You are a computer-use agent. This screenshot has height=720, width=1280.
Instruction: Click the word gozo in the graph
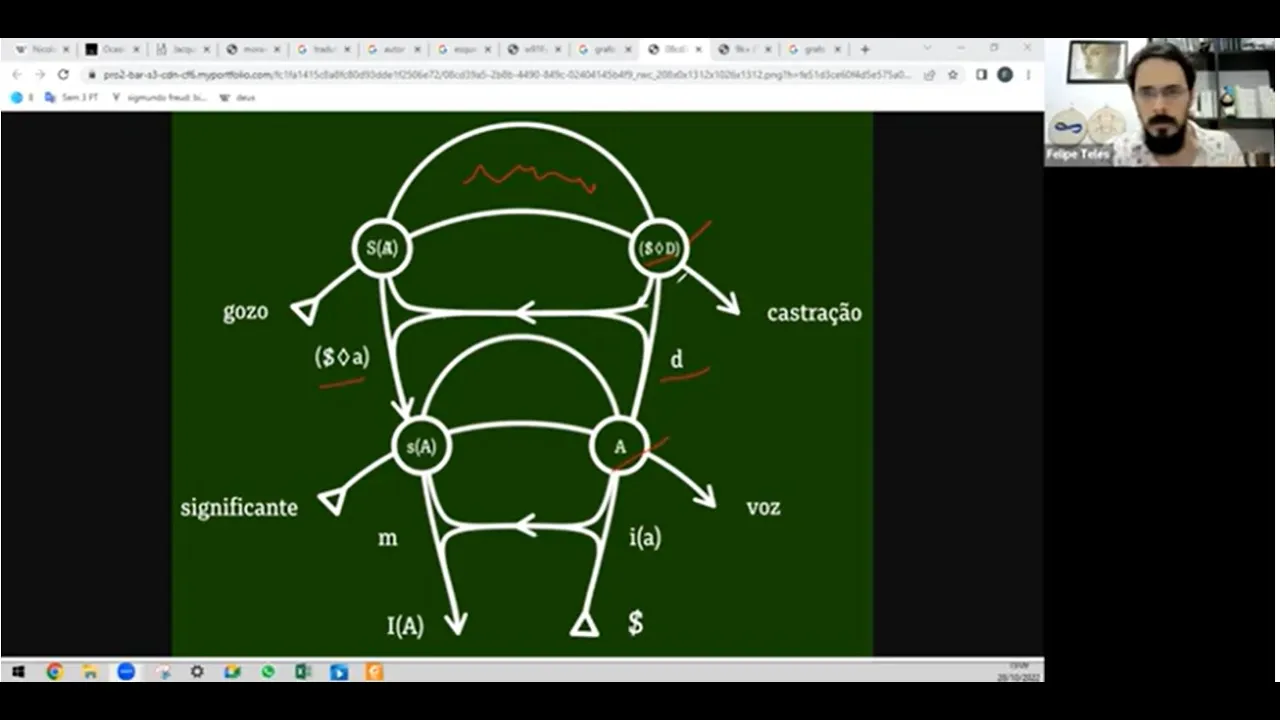[x=245, y=311]
